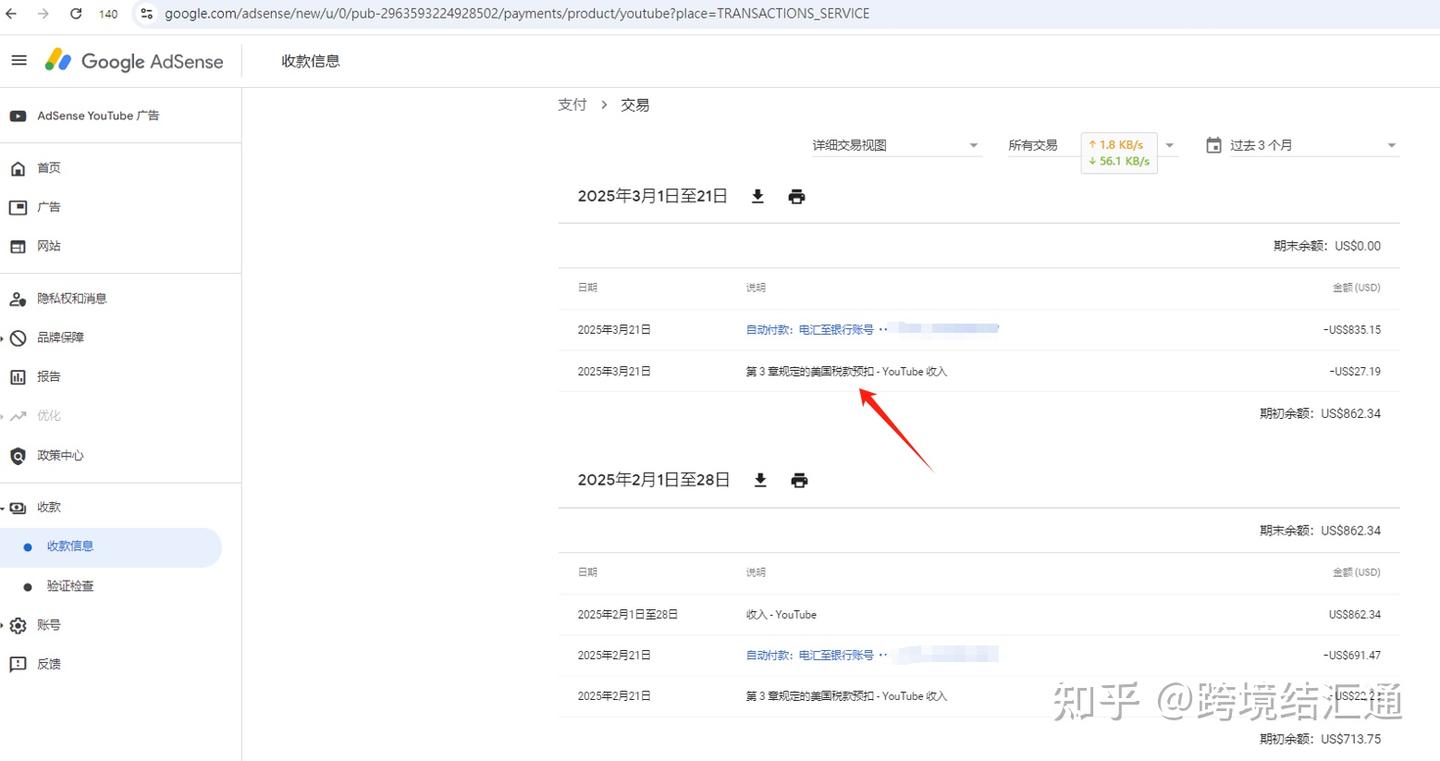Download the 2025年3月1日至21日 statement
1440x761 pixels.
click(758, 197)
